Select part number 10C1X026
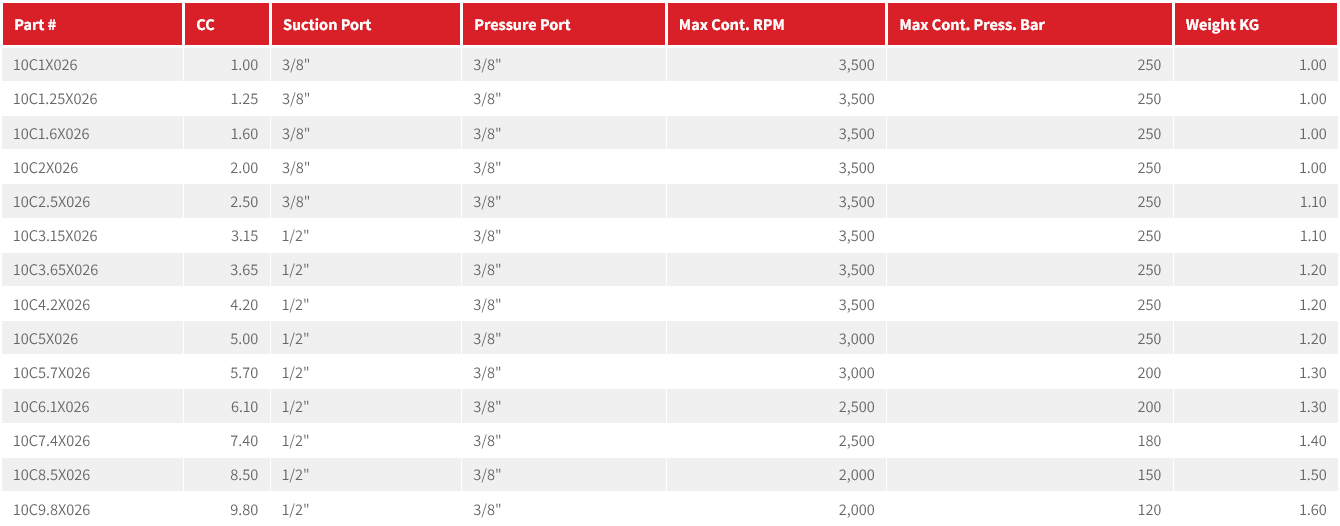Screen dimensions: 1340x526 (x=45, y=65)
